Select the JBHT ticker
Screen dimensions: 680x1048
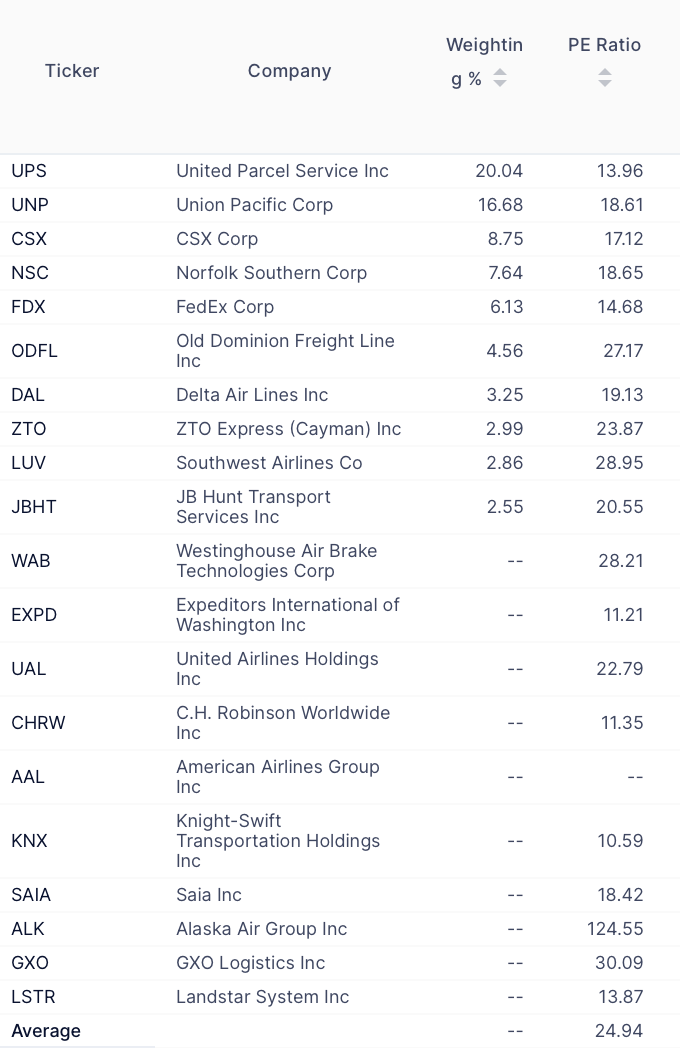(x=34, y=507)
